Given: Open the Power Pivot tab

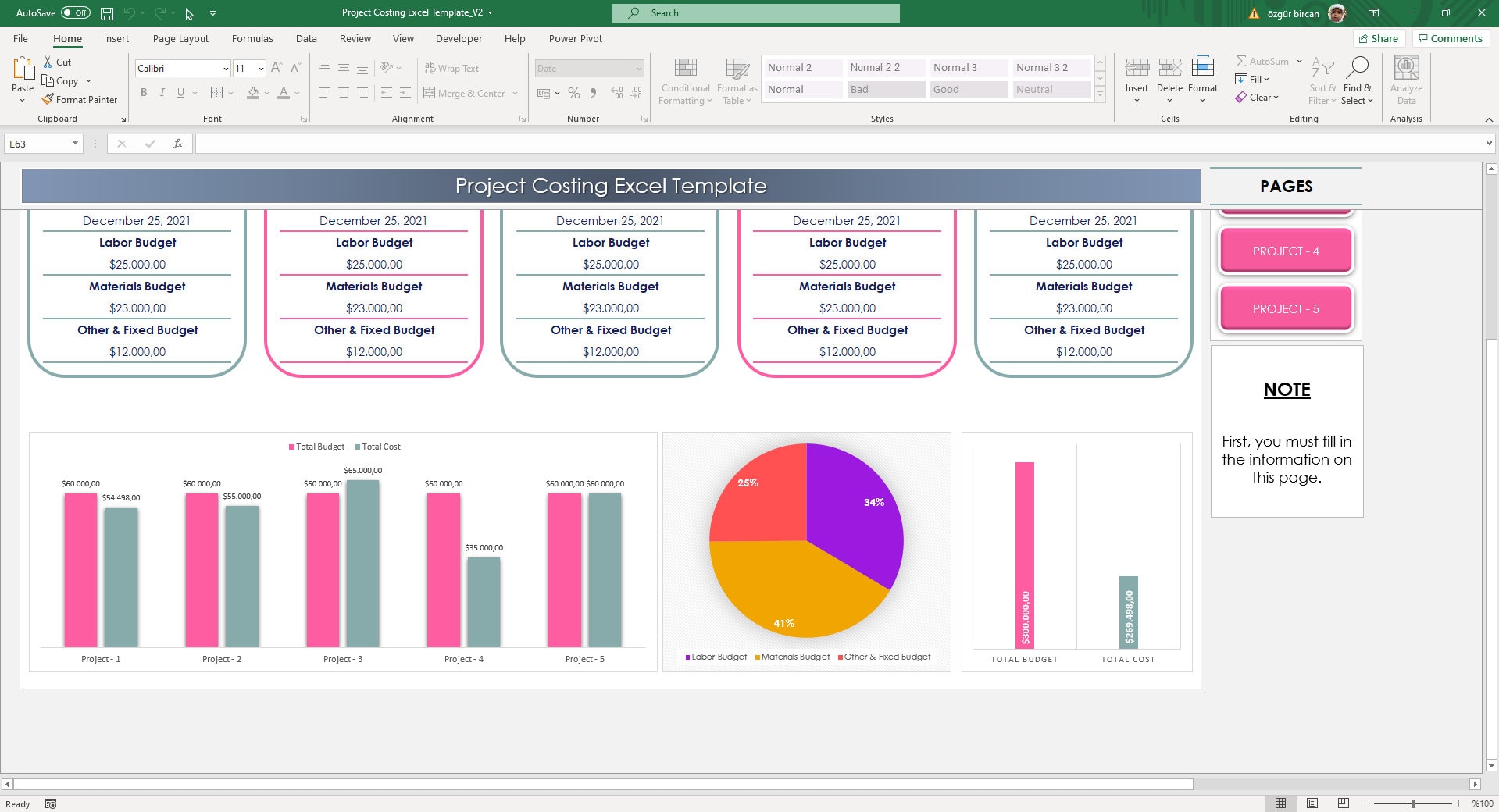Looking at the screenshot, I should (x=576, y=38).
